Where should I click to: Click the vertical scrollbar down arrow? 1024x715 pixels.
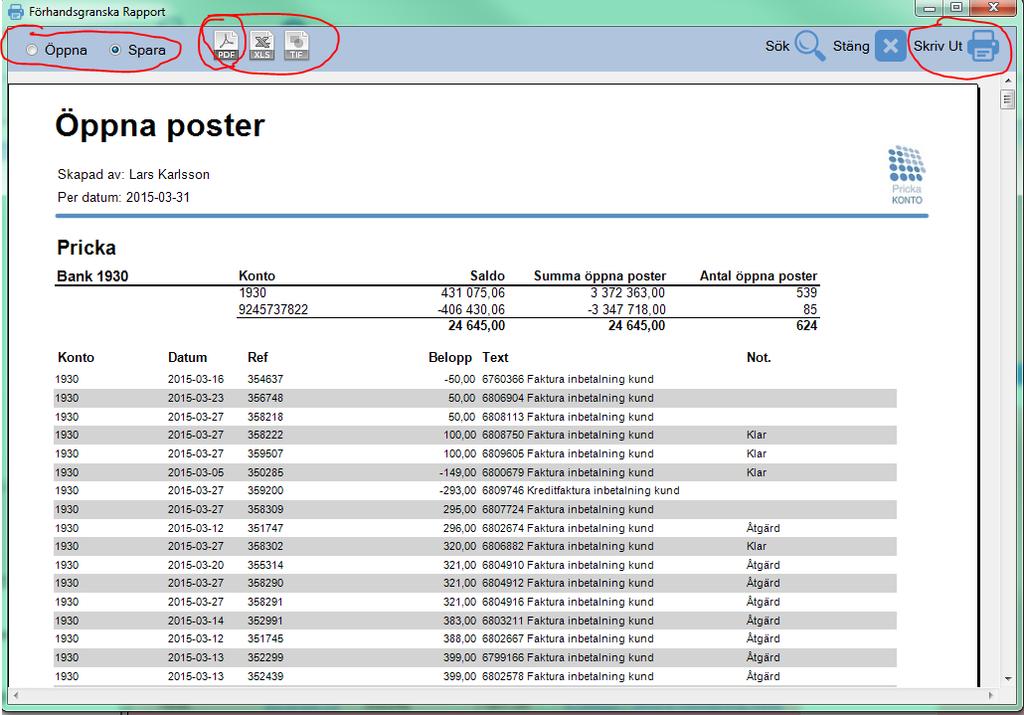coord(1006,679)
